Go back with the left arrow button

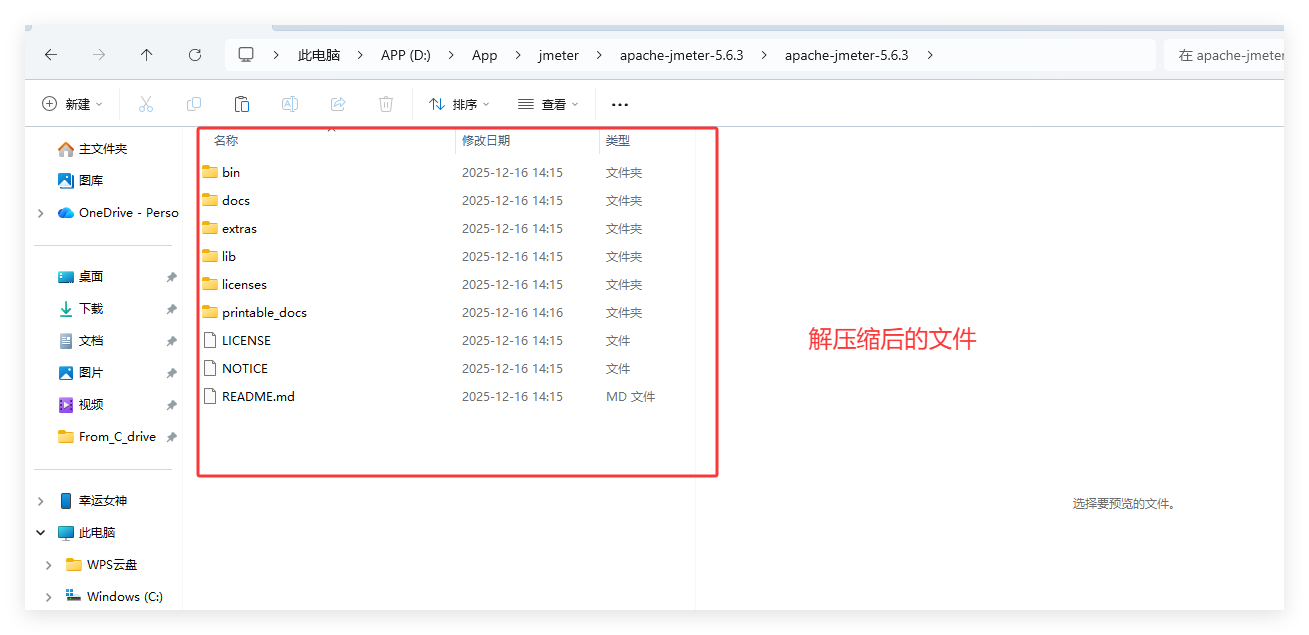pos(51,55)
